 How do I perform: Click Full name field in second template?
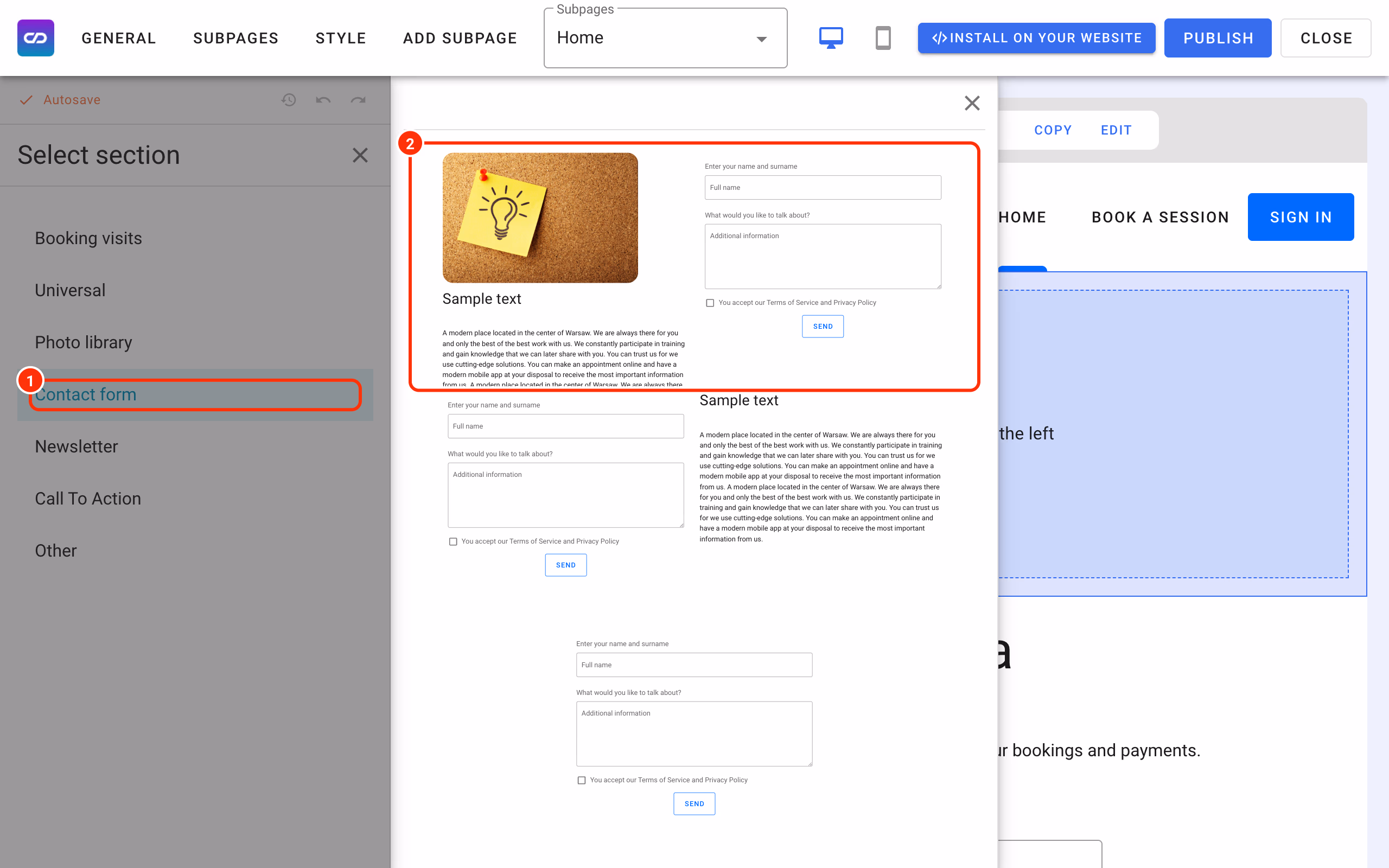[x=565, y=426]
